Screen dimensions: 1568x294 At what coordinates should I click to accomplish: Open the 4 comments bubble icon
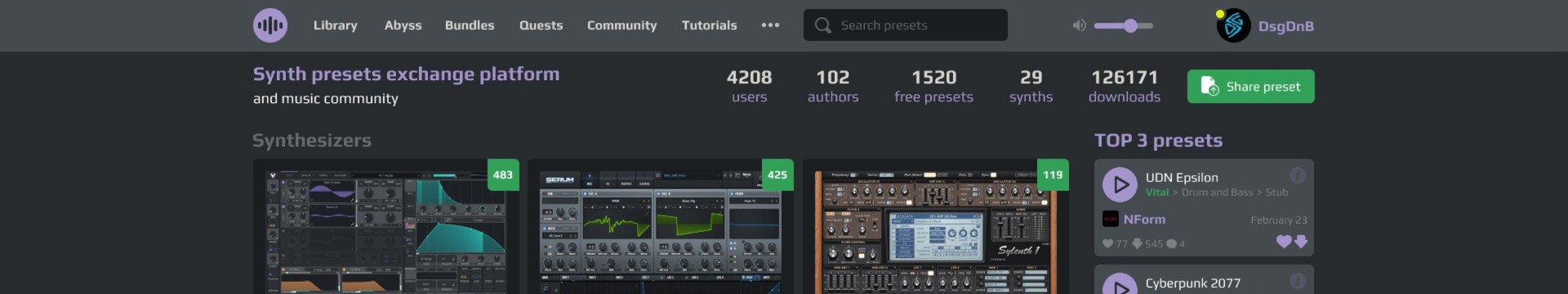pyautogui.click(x=1171, y=243)
